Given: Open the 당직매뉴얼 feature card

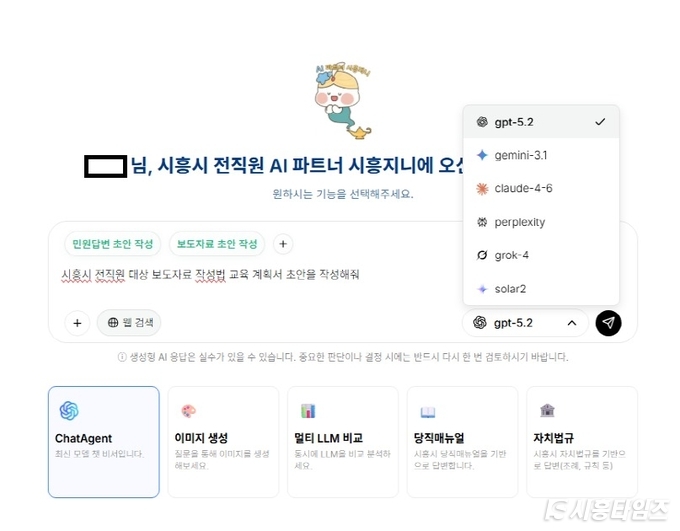Looking at the screenshot, I should 462,442.
